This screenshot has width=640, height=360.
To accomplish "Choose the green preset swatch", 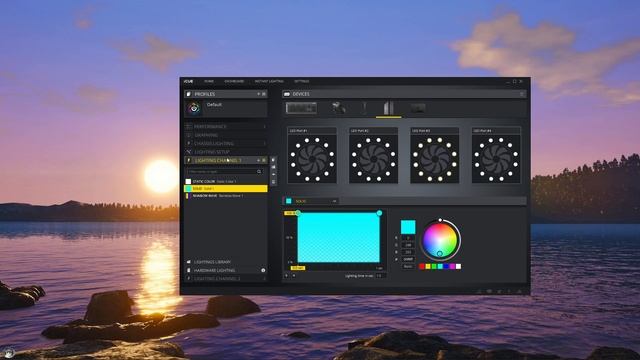I will click(434, 267).
